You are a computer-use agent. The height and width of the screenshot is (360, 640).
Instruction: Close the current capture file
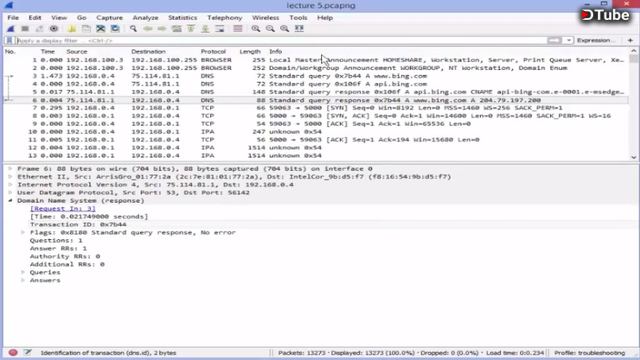[x=100, y=29]
